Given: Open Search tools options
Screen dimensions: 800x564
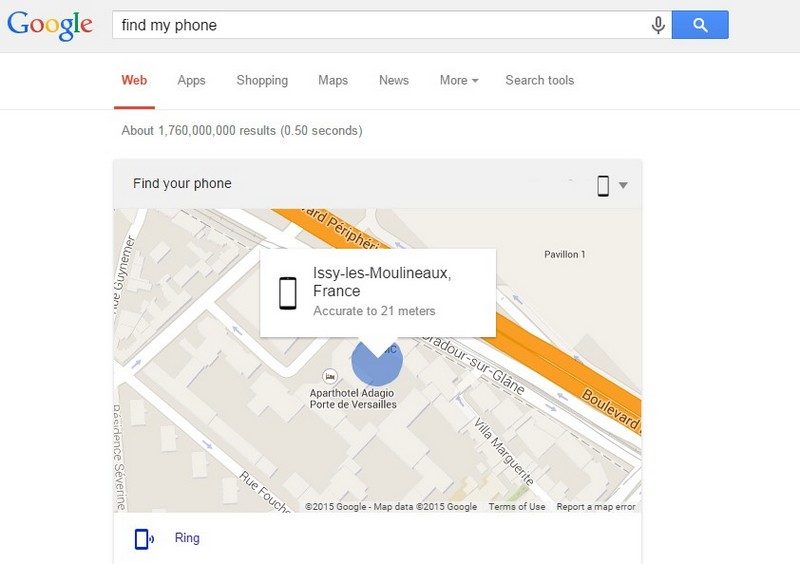Looking at the screenshot, I should (539, 80).
